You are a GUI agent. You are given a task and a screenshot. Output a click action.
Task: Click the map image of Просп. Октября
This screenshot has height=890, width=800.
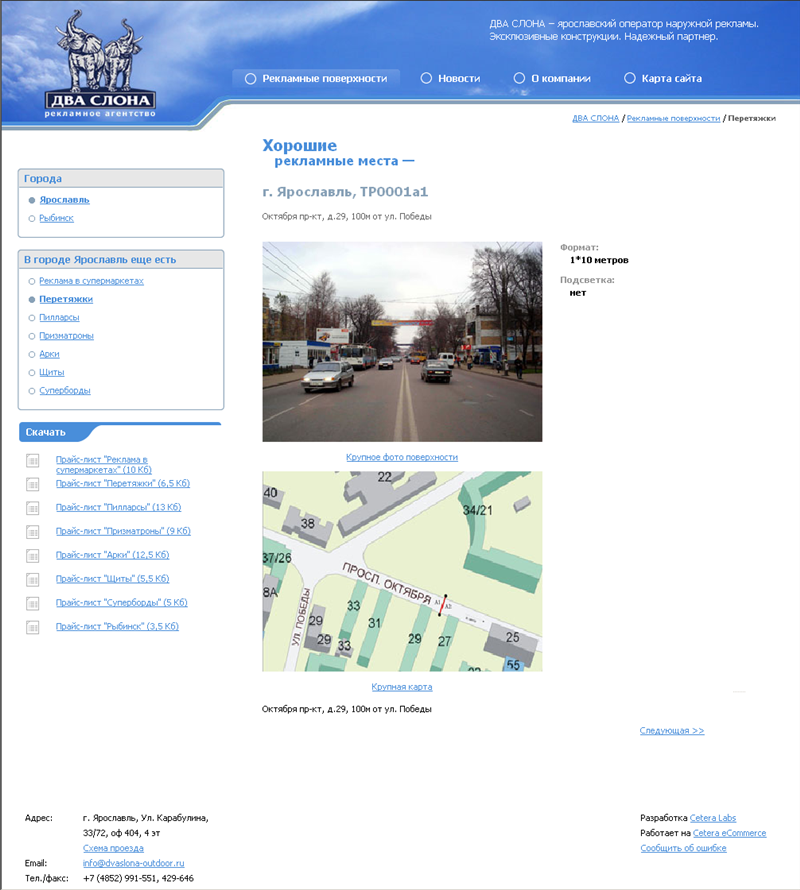tap(402, 571)
